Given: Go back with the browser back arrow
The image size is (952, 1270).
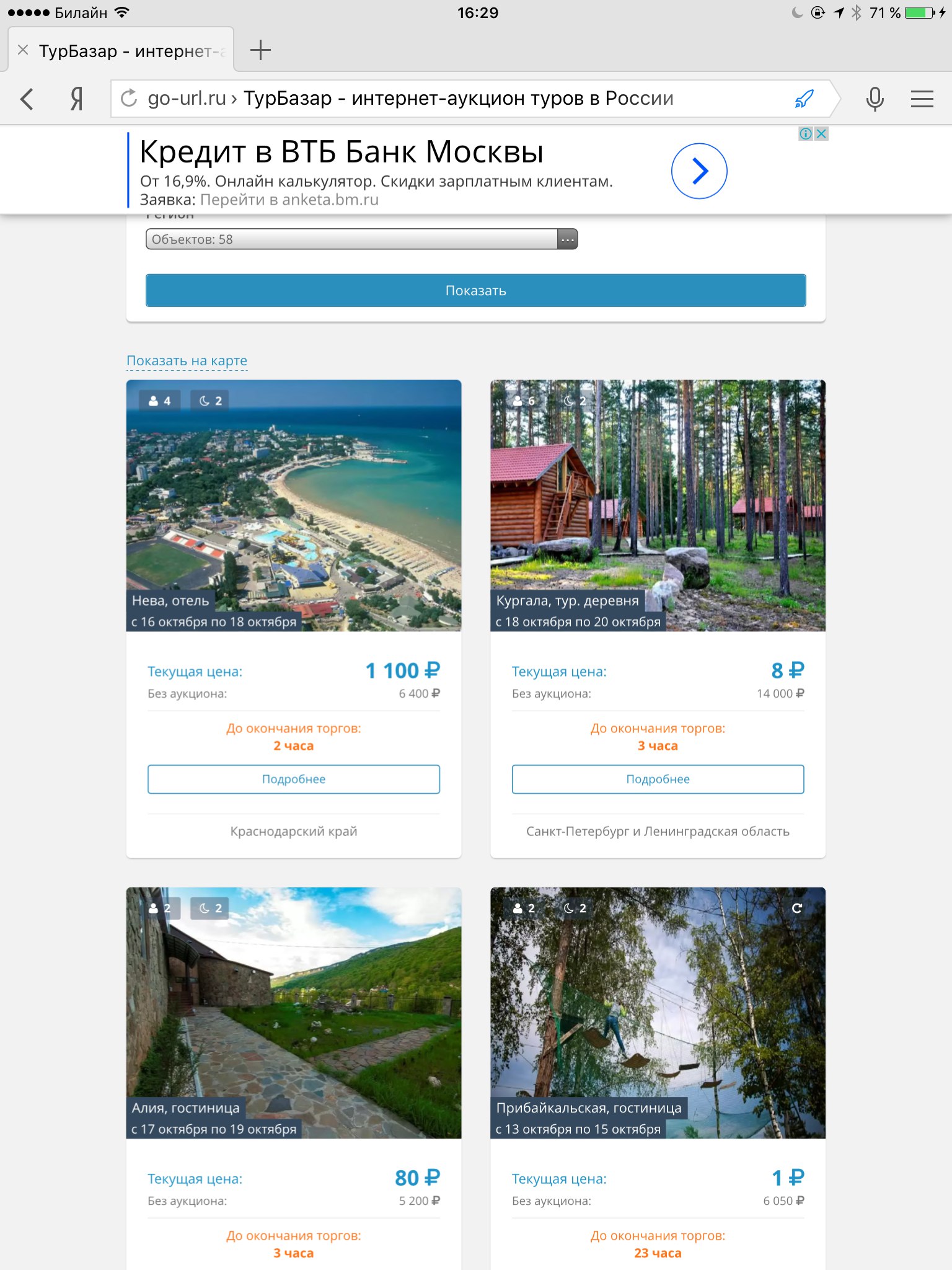Looking at the screenshot, I should (27, 99).
